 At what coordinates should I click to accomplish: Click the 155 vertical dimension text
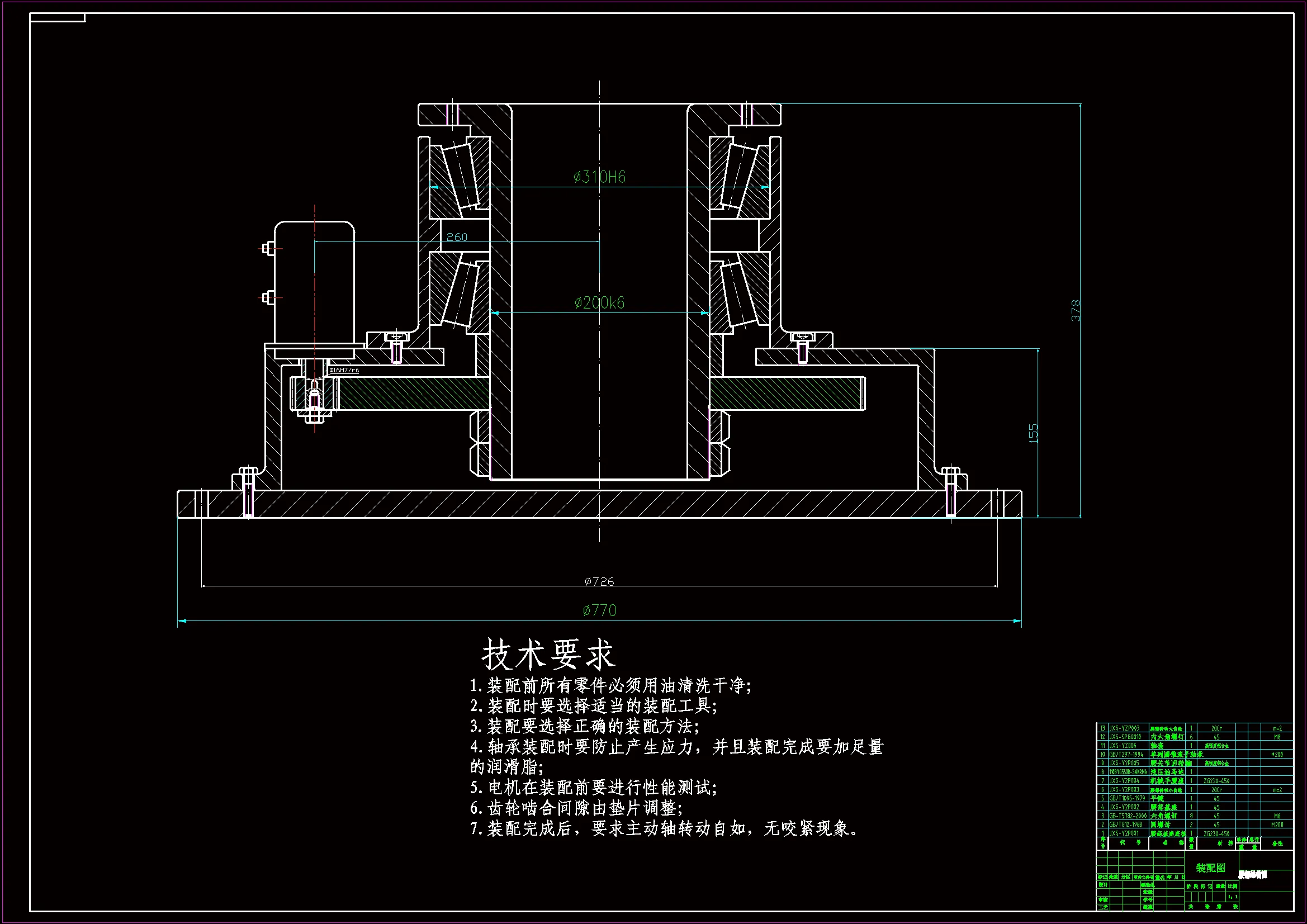click(x=1034, y=433)
